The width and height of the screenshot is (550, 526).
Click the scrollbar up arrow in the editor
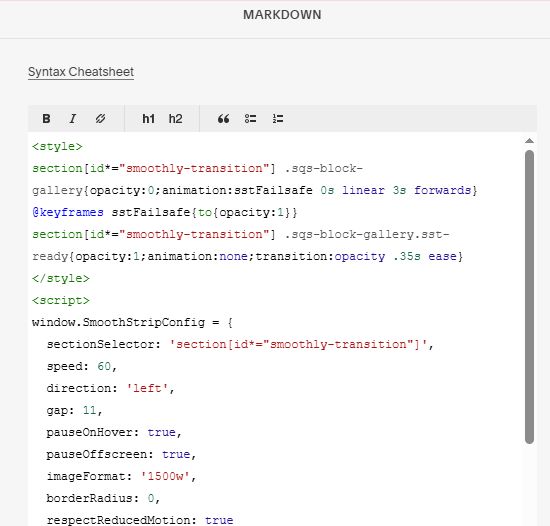point(529,141)
